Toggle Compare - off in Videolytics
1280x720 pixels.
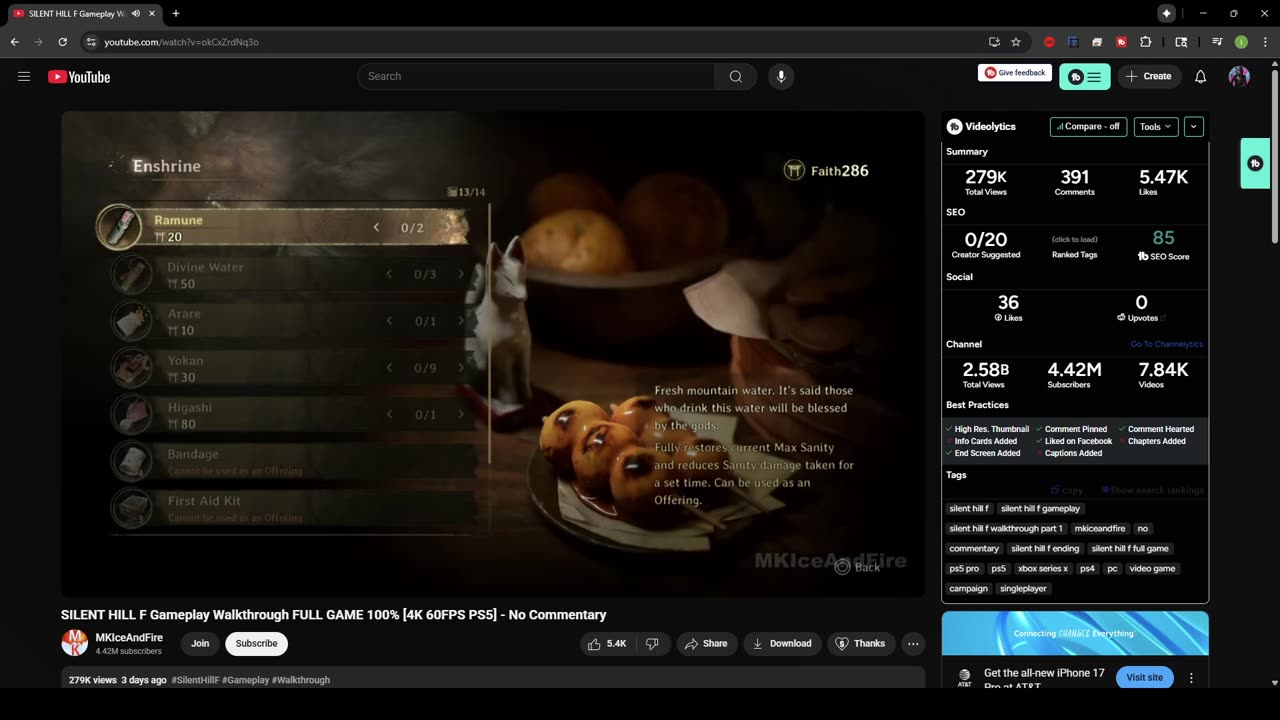pyautogui.click(x=1088, y=127)
